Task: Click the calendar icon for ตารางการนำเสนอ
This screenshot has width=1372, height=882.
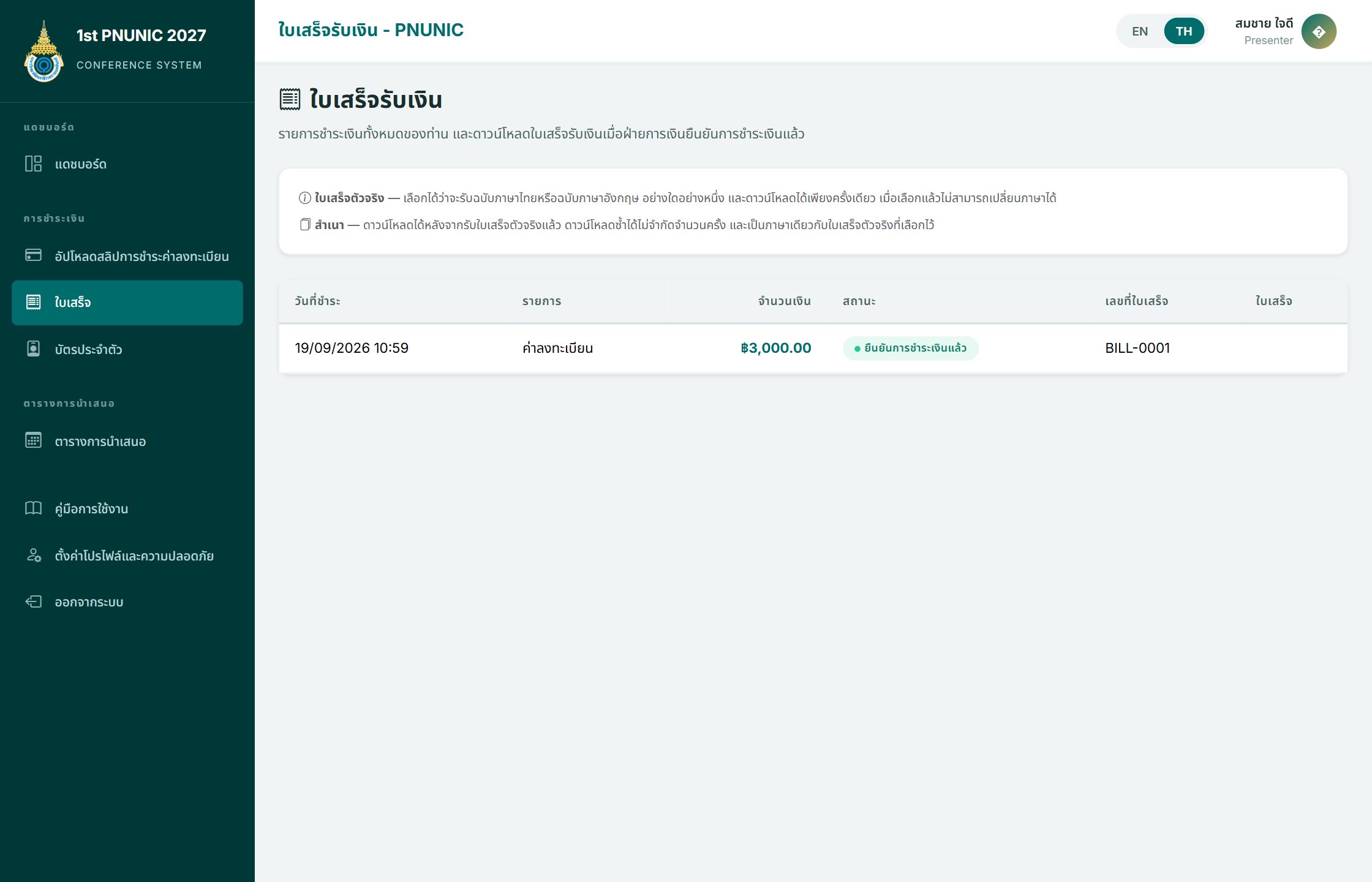Action: [33, 440]
